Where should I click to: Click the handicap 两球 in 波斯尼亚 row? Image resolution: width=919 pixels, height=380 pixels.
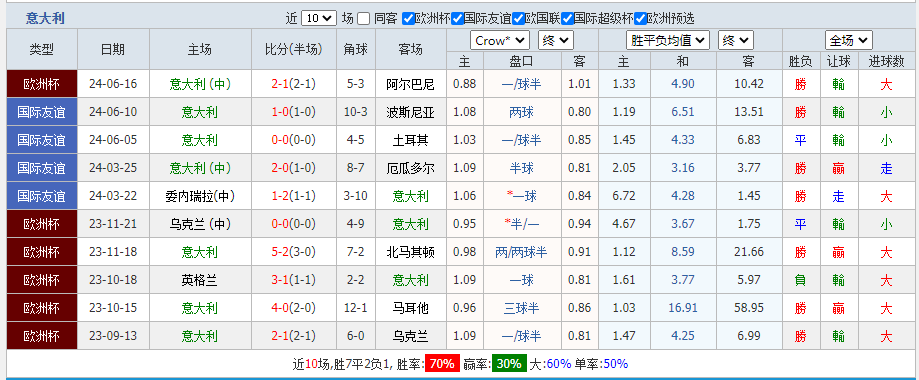[522, 112]
